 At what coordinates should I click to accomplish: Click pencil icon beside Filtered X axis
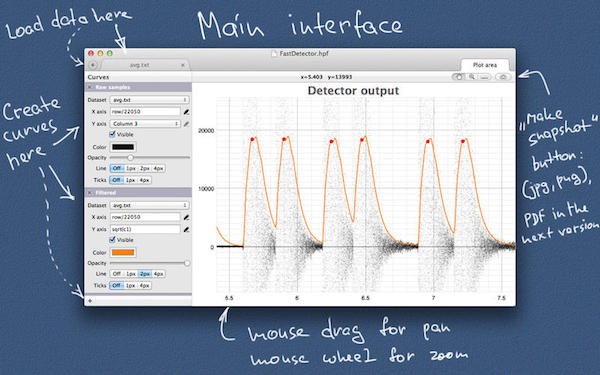tap(186, 217)
